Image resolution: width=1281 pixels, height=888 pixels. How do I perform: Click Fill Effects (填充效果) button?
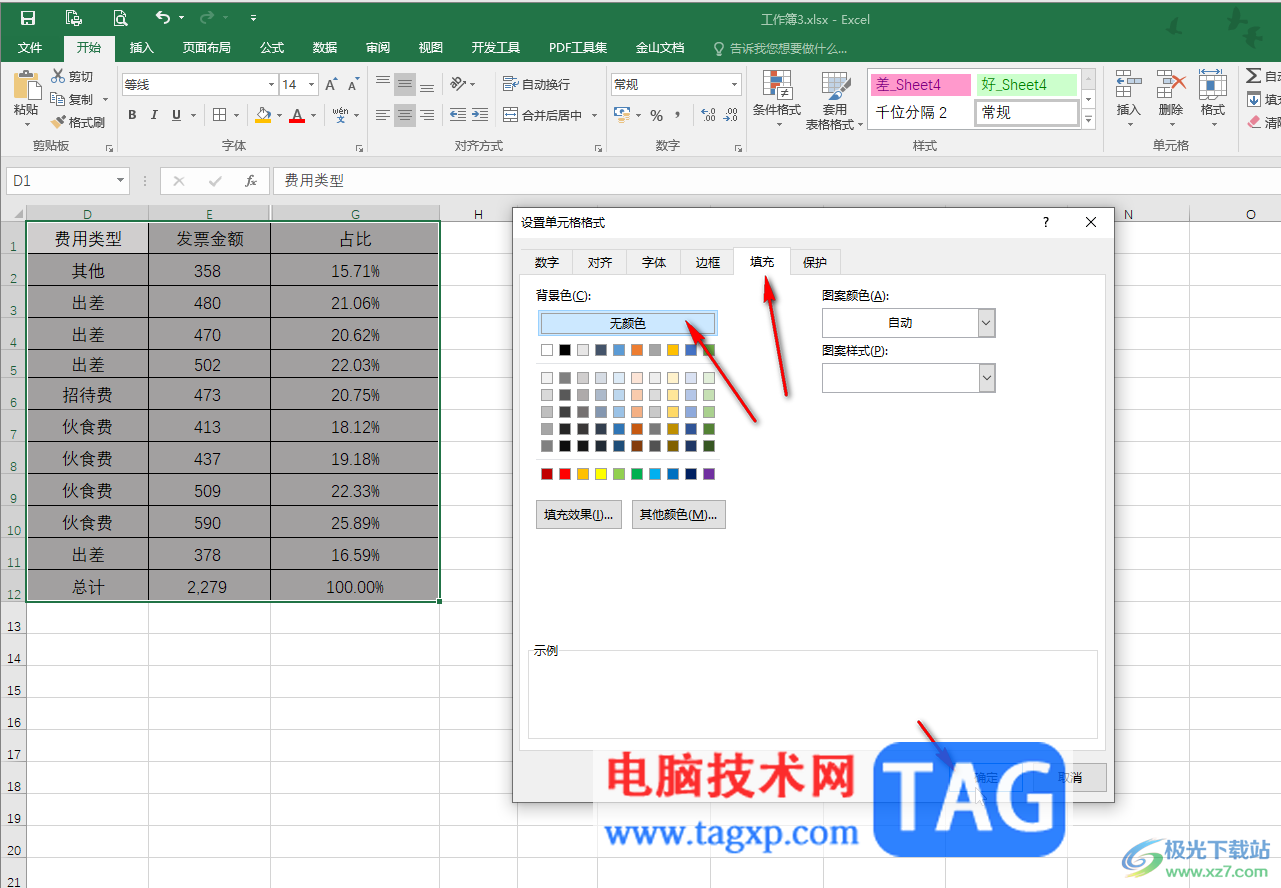tap(579, 514)
